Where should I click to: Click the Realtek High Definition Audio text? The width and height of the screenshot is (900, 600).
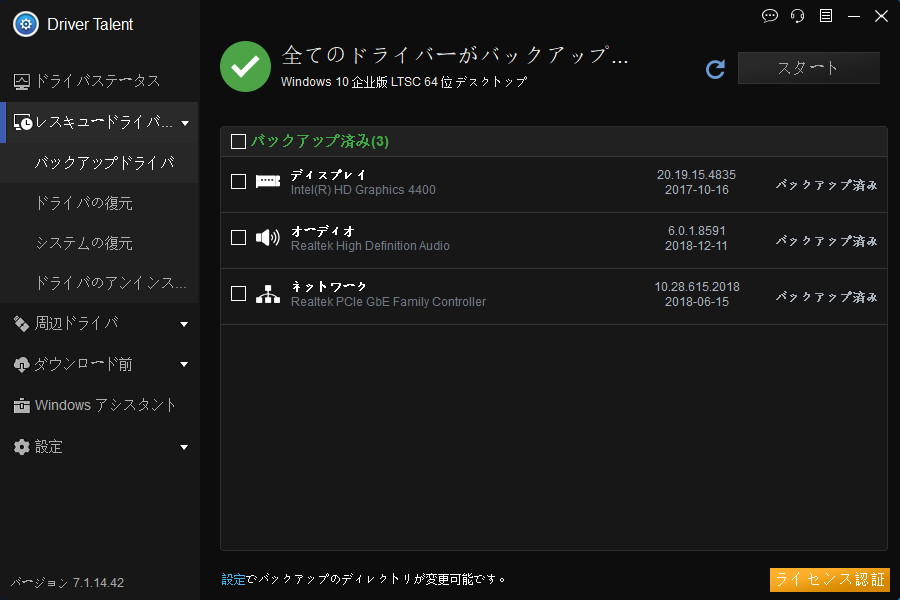coord(370,246)
